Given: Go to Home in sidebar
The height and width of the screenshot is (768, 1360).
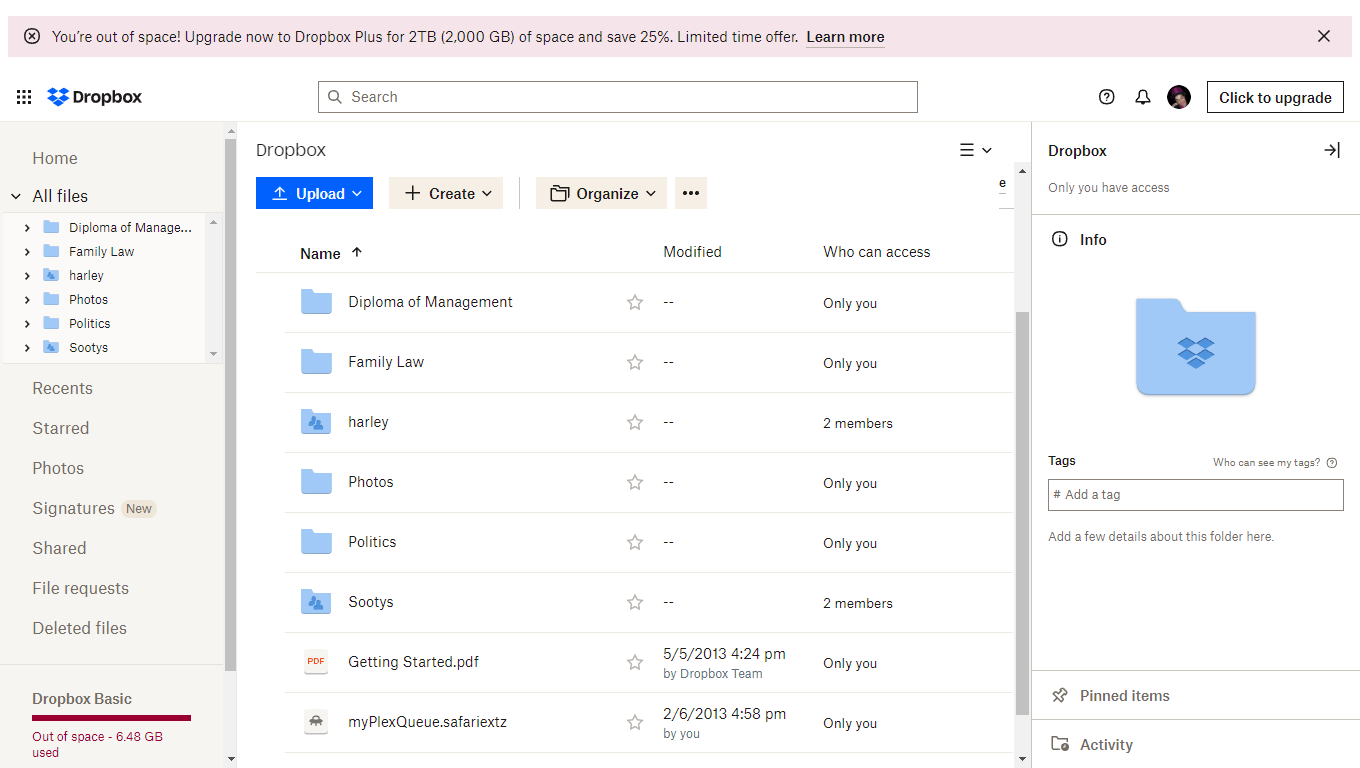Looking at the screenshot, I should tap(55, 158).
